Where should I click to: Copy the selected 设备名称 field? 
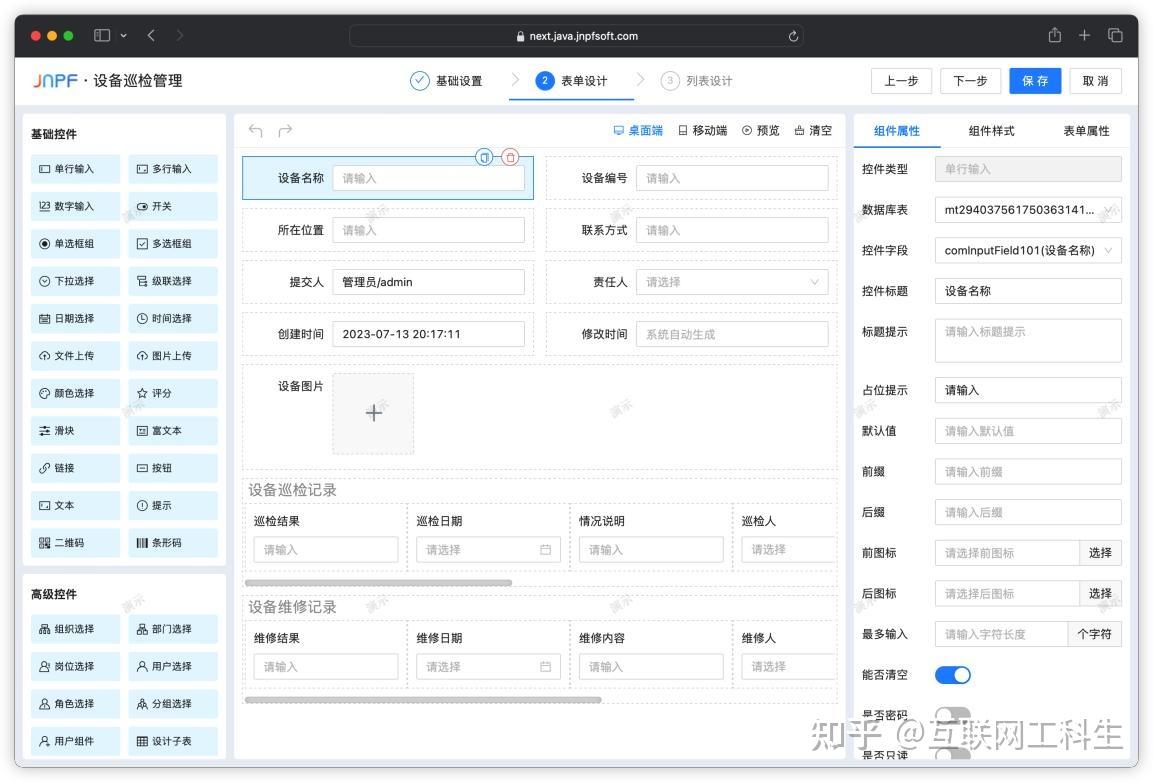(484, 157)
